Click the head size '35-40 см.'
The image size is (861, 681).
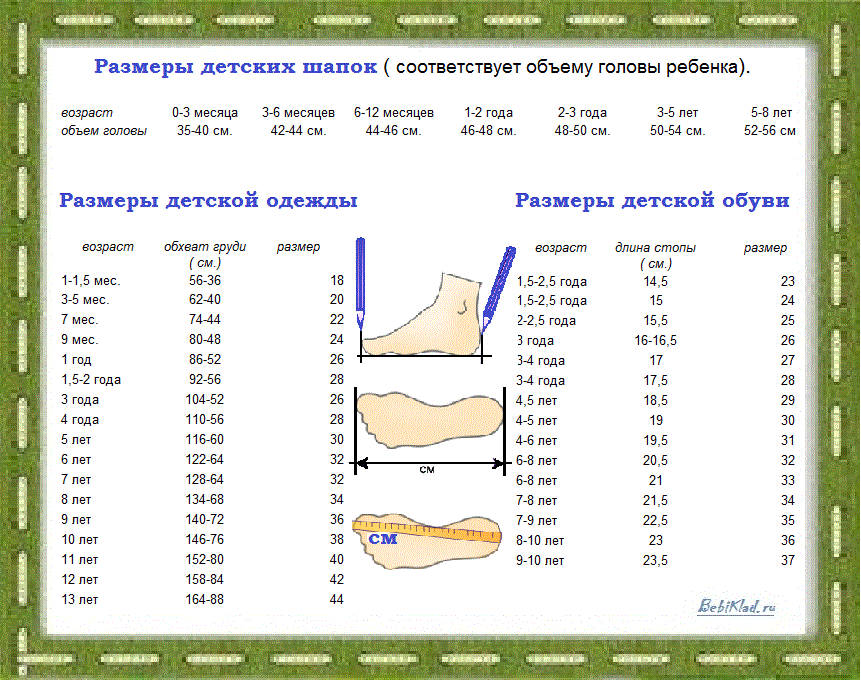(205, 131)
